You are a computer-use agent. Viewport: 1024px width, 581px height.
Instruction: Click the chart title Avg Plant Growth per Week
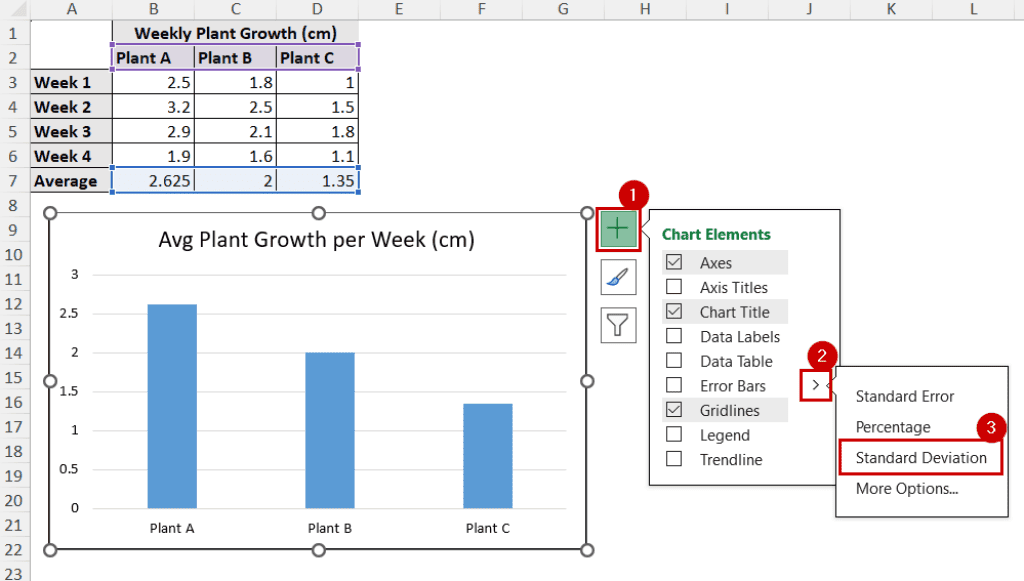(x=317, y=240)
